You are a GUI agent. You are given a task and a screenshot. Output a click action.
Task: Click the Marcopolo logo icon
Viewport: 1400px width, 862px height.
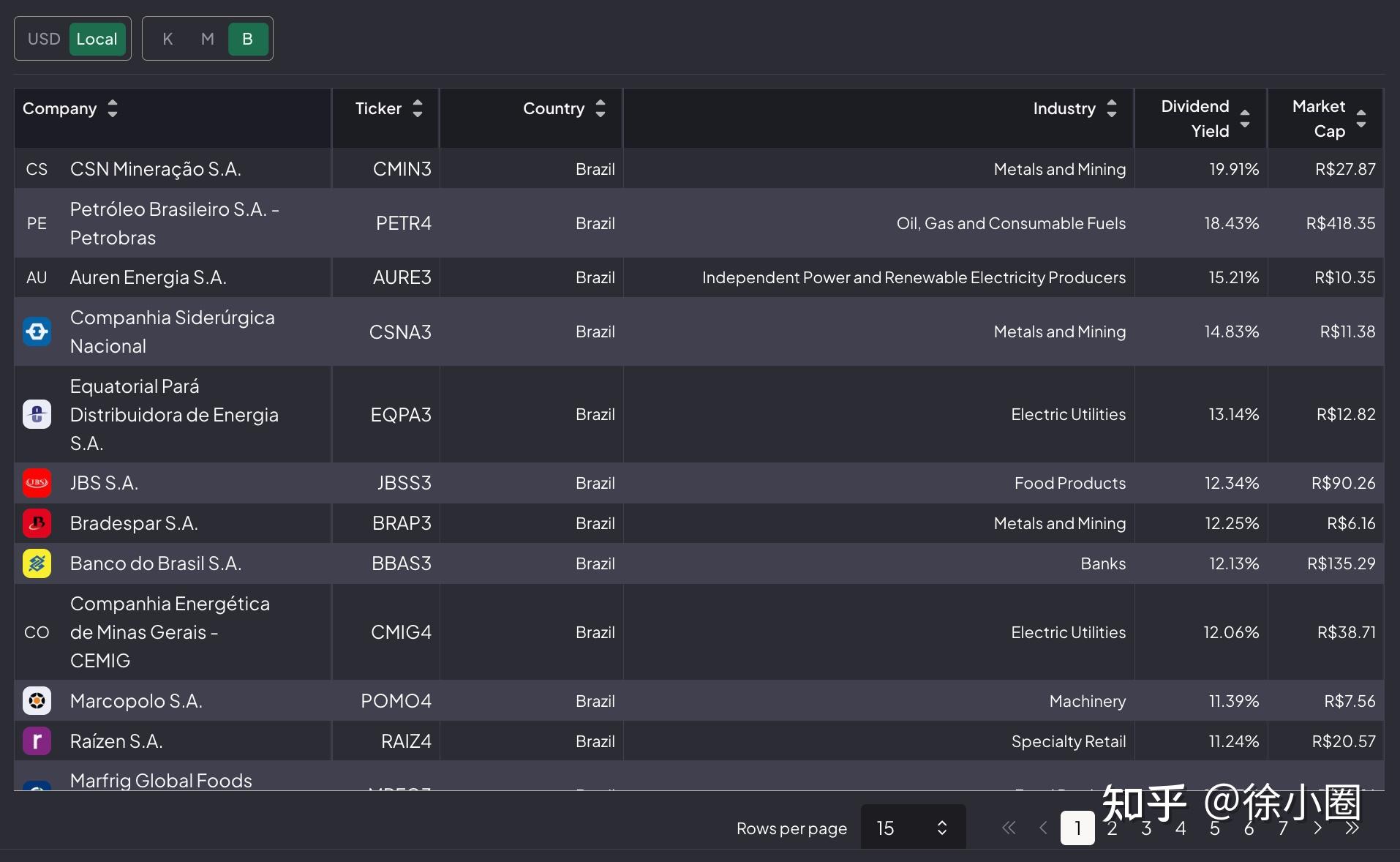[37, 701]
